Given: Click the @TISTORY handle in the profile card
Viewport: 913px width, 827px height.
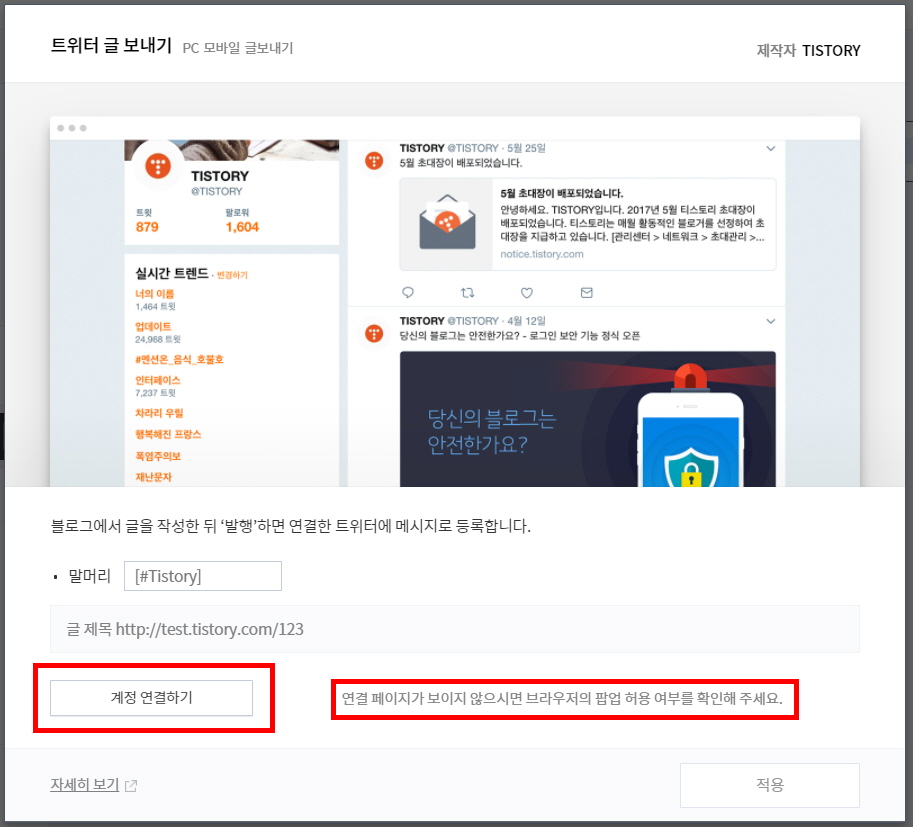Looking at the screenshot, I should click(217, 192).
